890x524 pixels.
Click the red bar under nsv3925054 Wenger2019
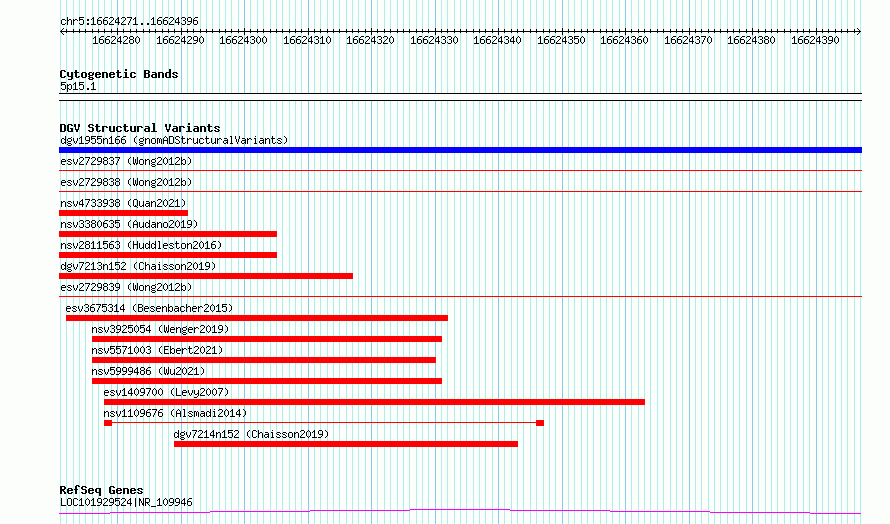(x=267, y=339)
